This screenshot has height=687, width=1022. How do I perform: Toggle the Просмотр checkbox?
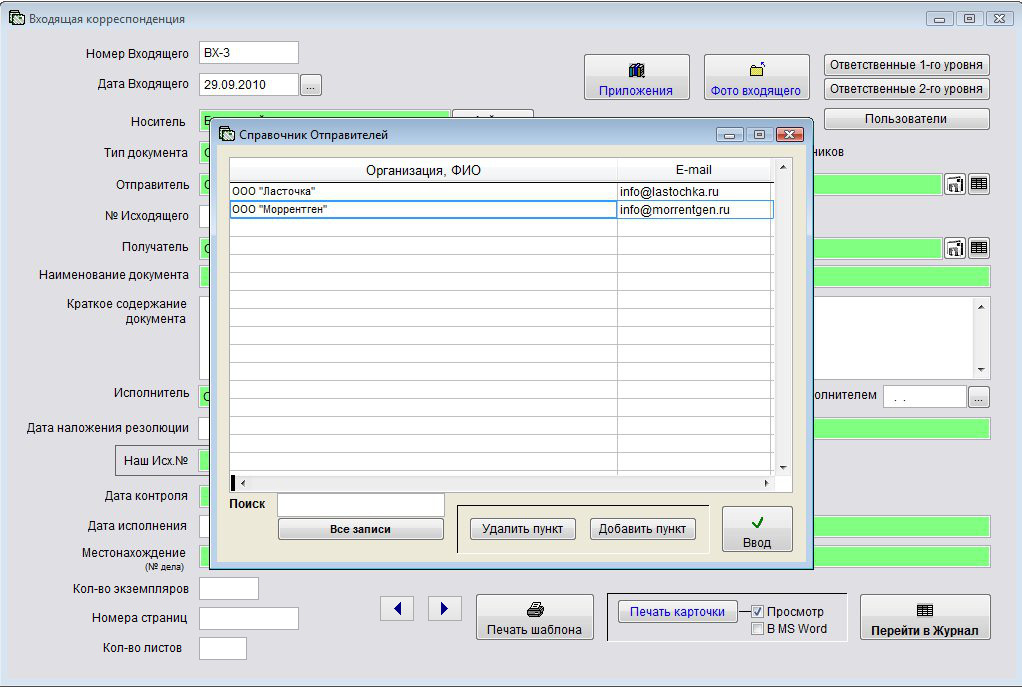click(x=758, y=611)
